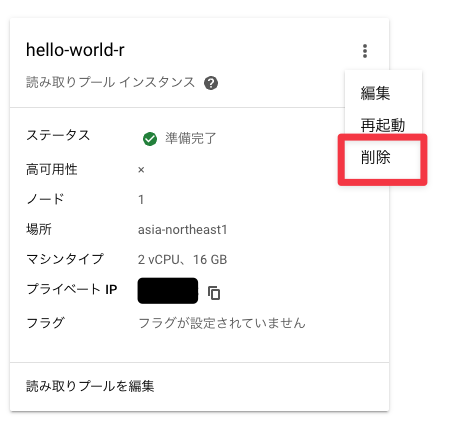Click the 準備完了 status text
The width and height of the screenshot is (451, 432).
tap(191, 138)
